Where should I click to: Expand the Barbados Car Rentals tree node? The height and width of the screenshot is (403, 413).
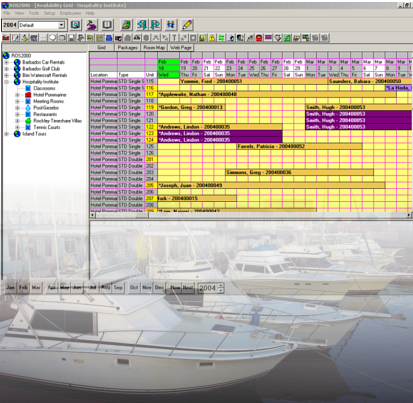tap(6, 62)
